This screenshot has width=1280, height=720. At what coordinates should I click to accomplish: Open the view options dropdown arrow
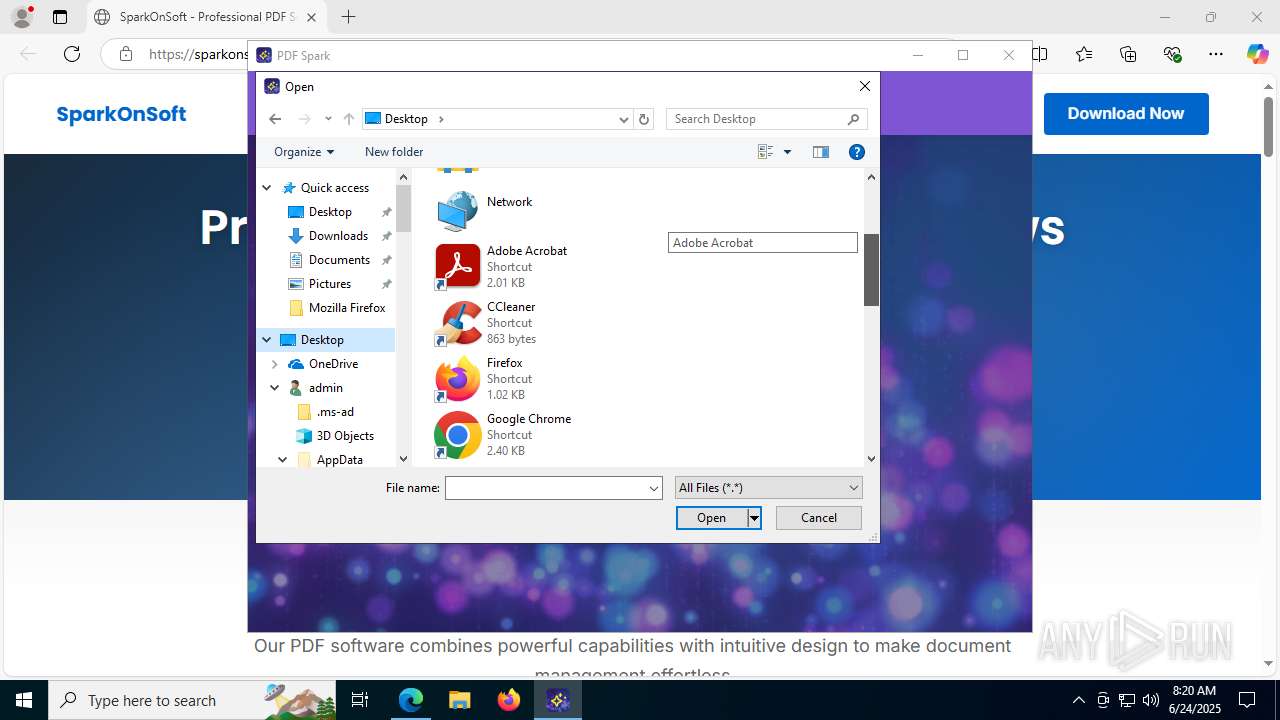[x=787, y=152]
